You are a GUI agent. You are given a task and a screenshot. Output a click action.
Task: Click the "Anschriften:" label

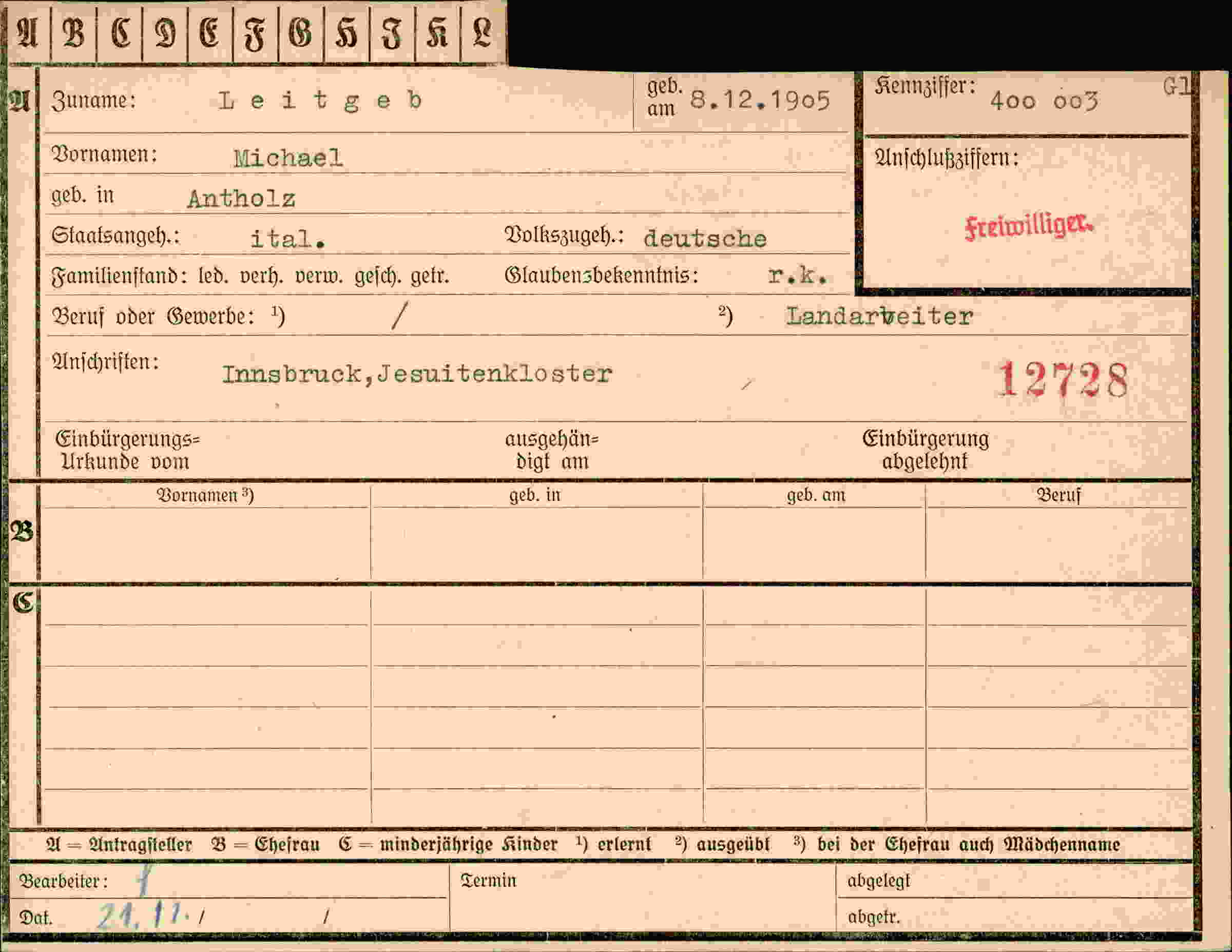[105, 361]
